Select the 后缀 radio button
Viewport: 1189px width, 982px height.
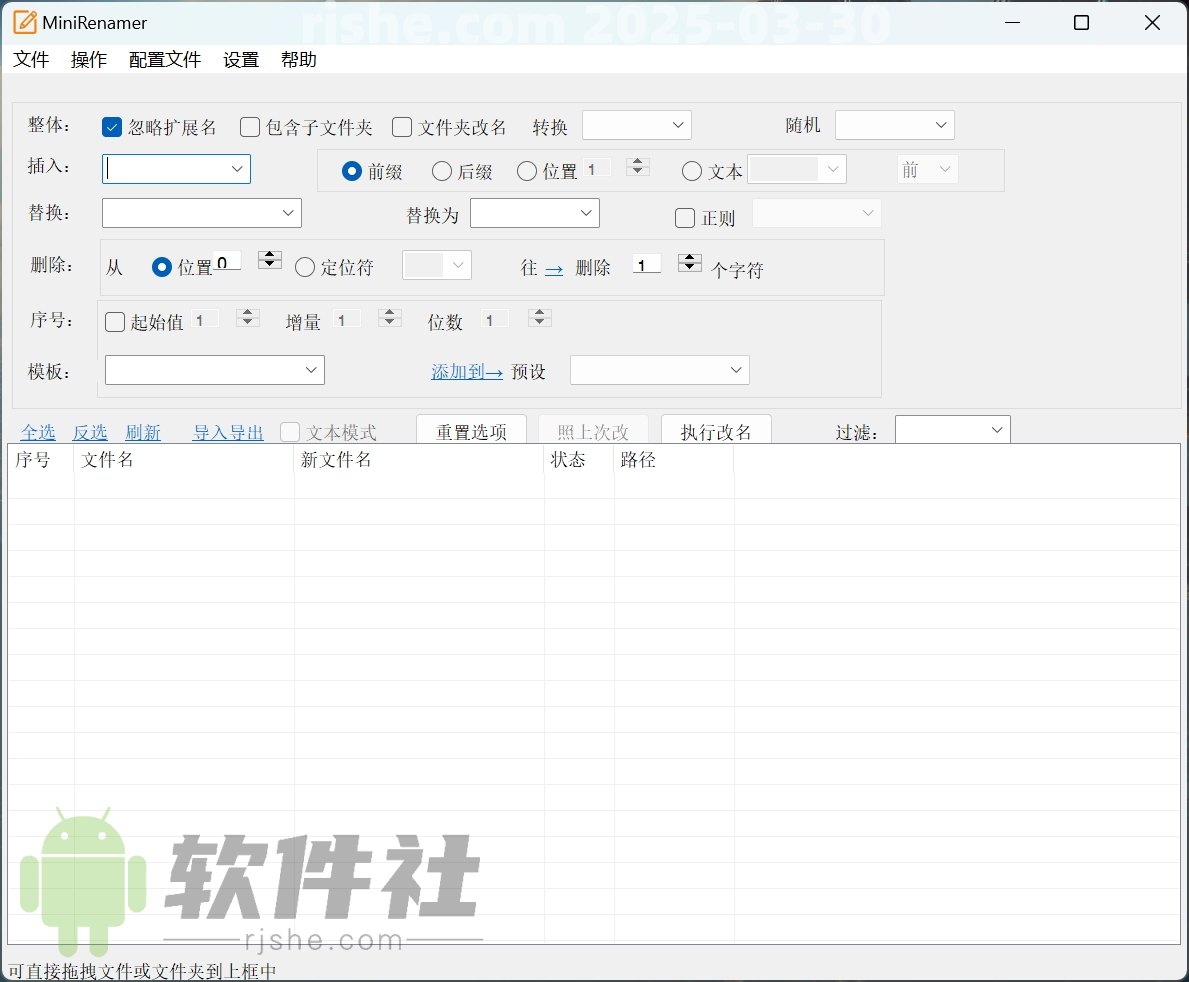441,171
